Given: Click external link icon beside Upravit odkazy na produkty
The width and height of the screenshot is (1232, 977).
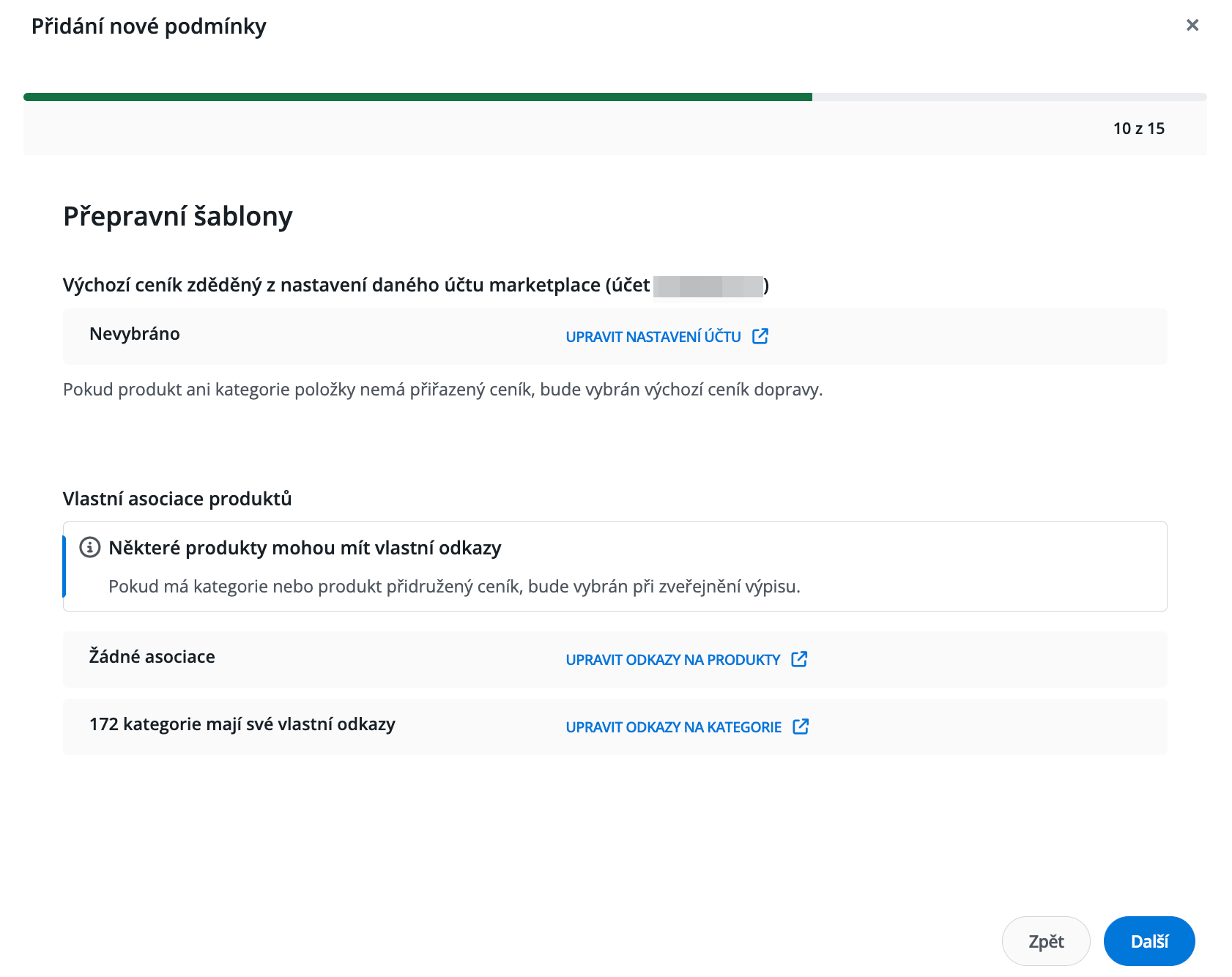Looking at the screenshot, I should tap(799, 659).
